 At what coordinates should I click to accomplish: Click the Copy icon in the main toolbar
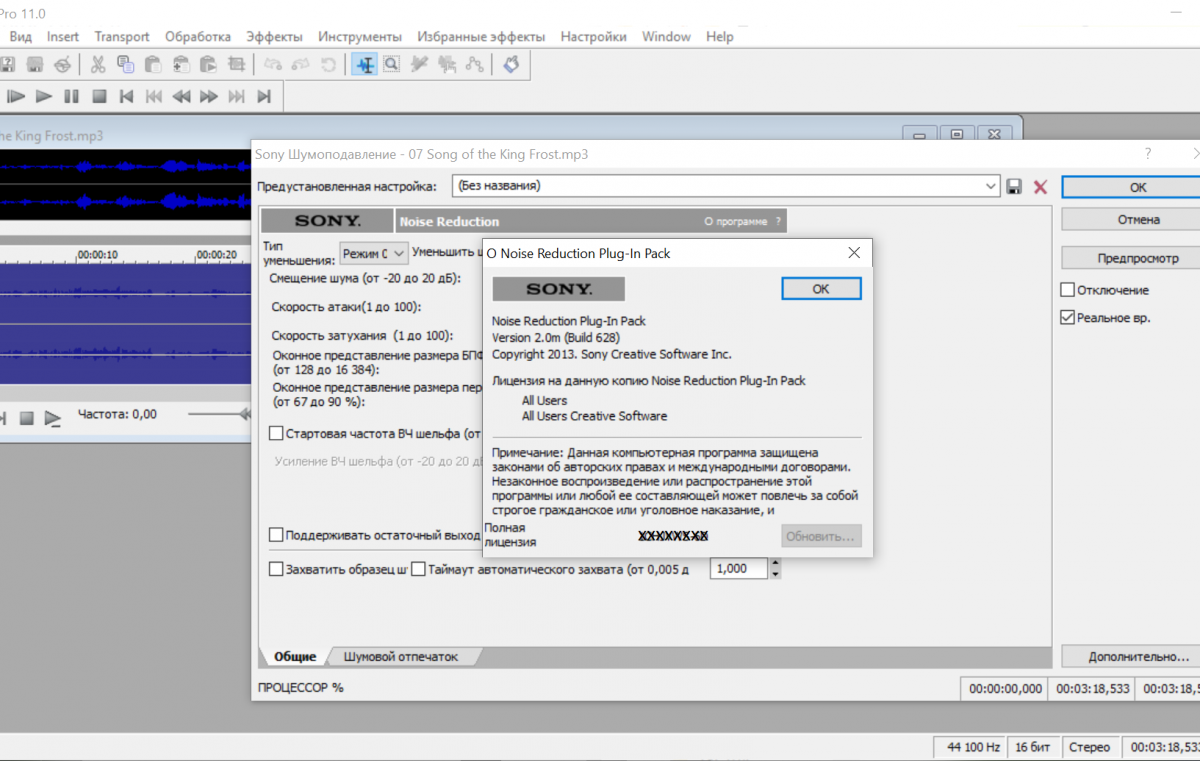[125, 65]
